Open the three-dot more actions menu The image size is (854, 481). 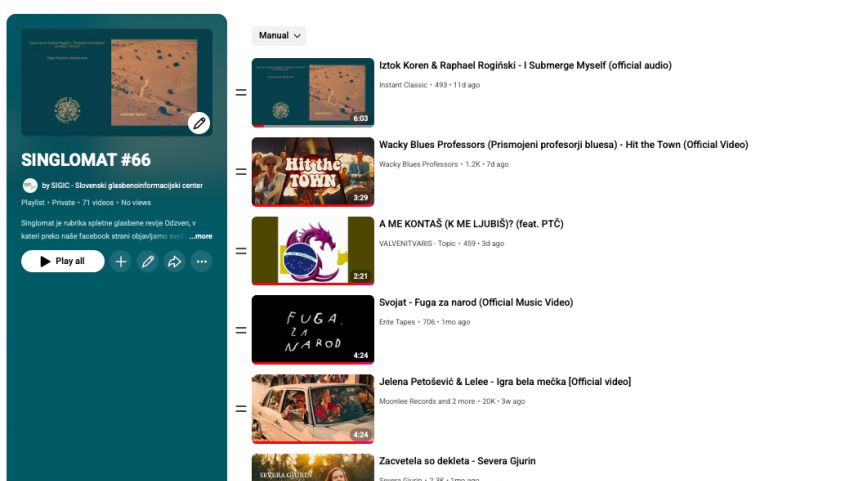coord(202,262)
